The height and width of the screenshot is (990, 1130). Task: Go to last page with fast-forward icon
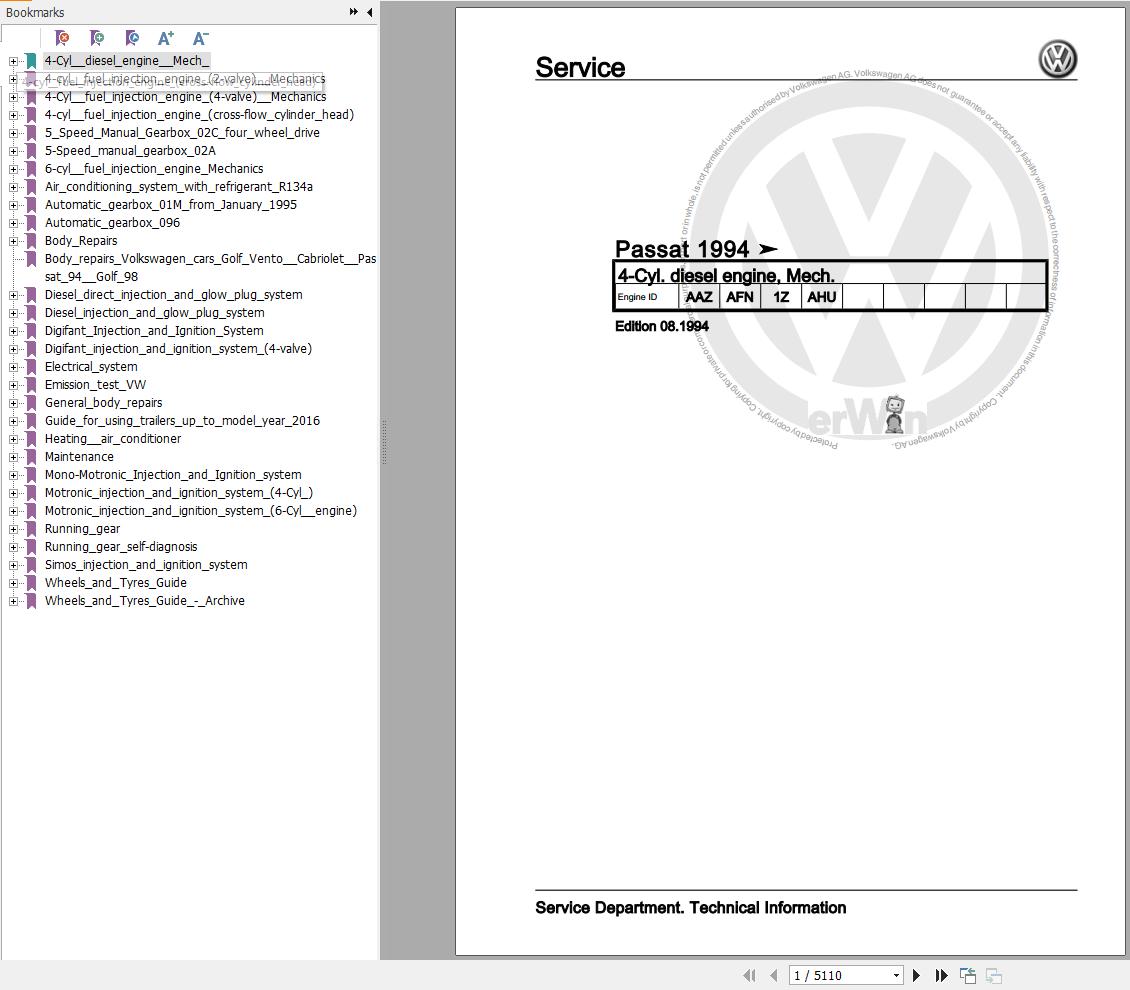coord(941,975)
